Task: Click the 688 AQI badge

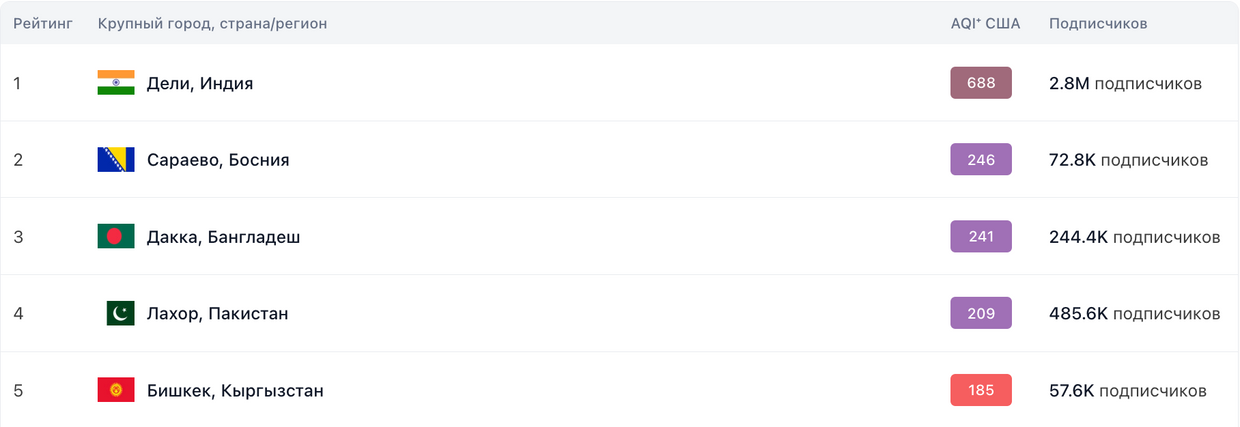Action: pyautogui.click(x=981, y=83)
